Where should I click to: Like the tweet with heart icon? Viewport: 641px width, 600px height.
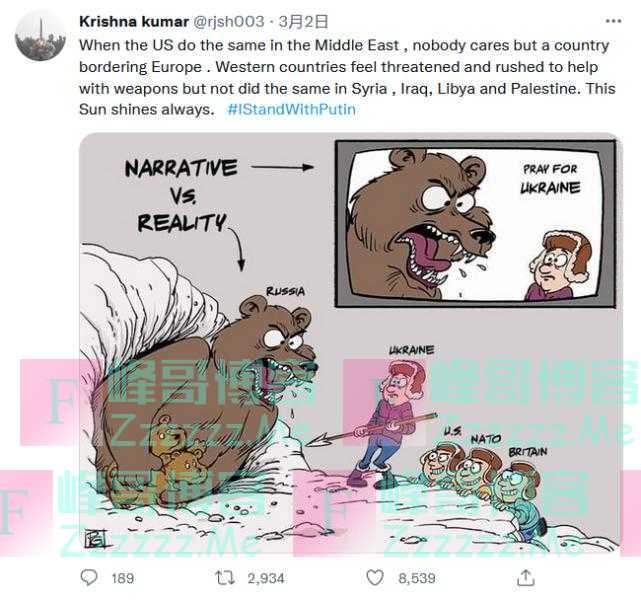[x=374, y=578]
